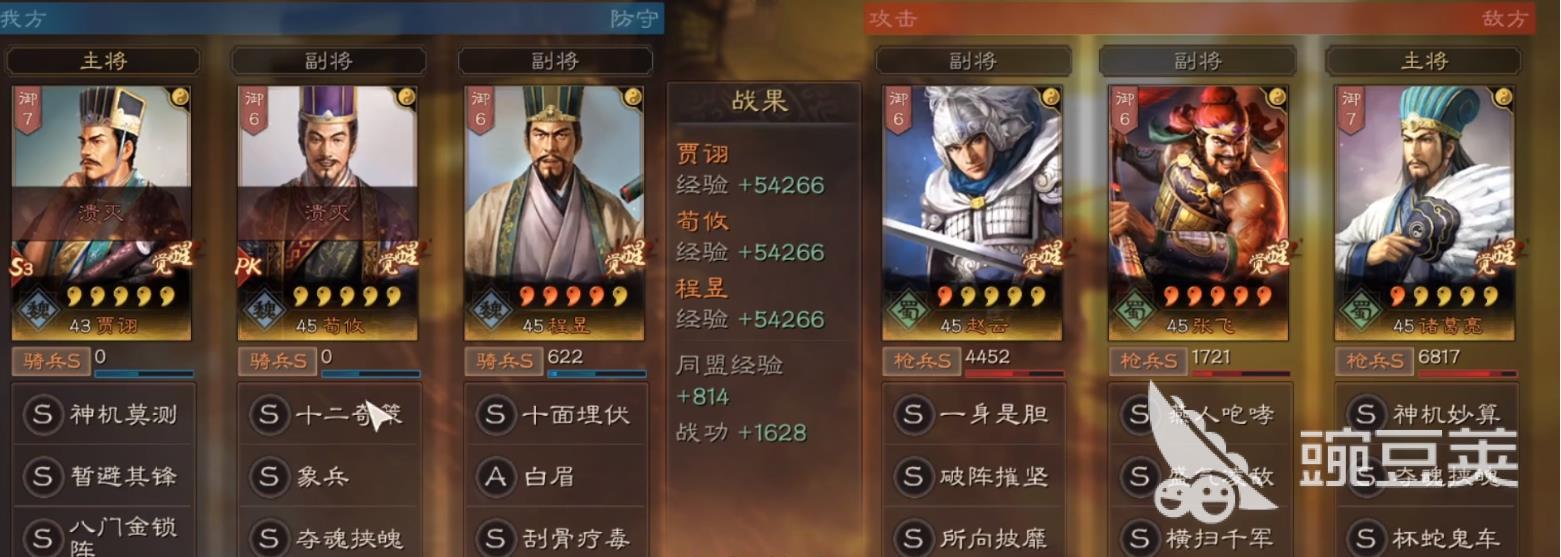Image resolution: width=1561 pixels, height=557 pixels.
Task: View 张飞 enemy general card
Action: coord(1198,211)
